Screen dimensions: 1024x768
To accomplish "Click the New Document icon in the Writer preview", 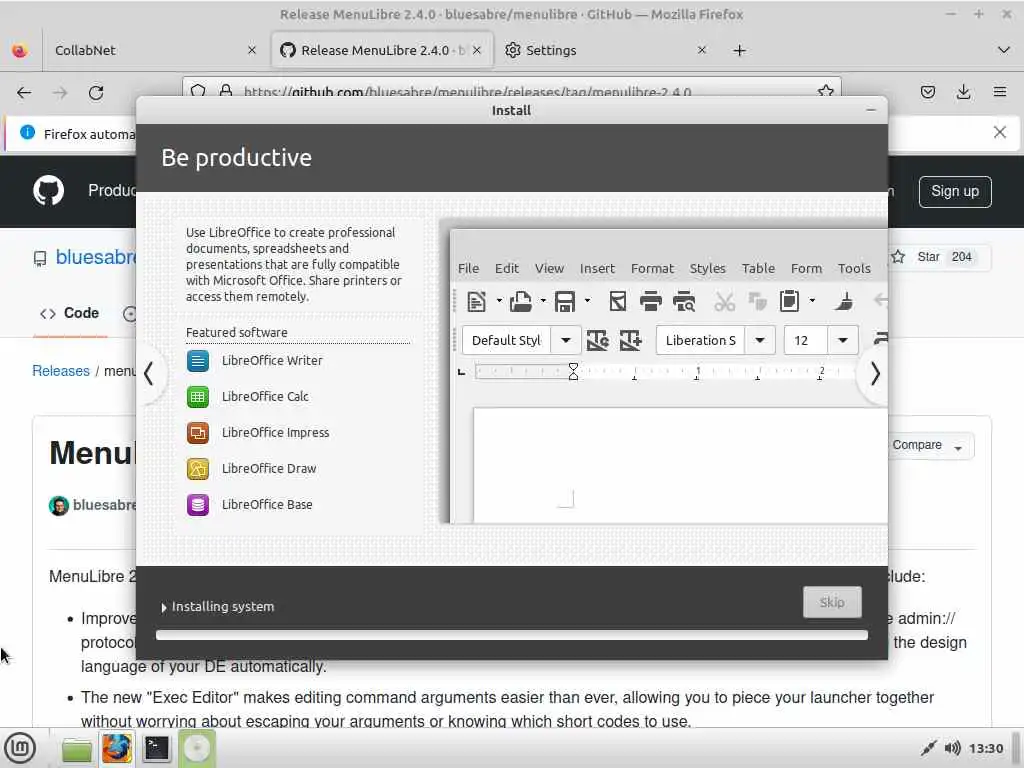I will [476, 301].
